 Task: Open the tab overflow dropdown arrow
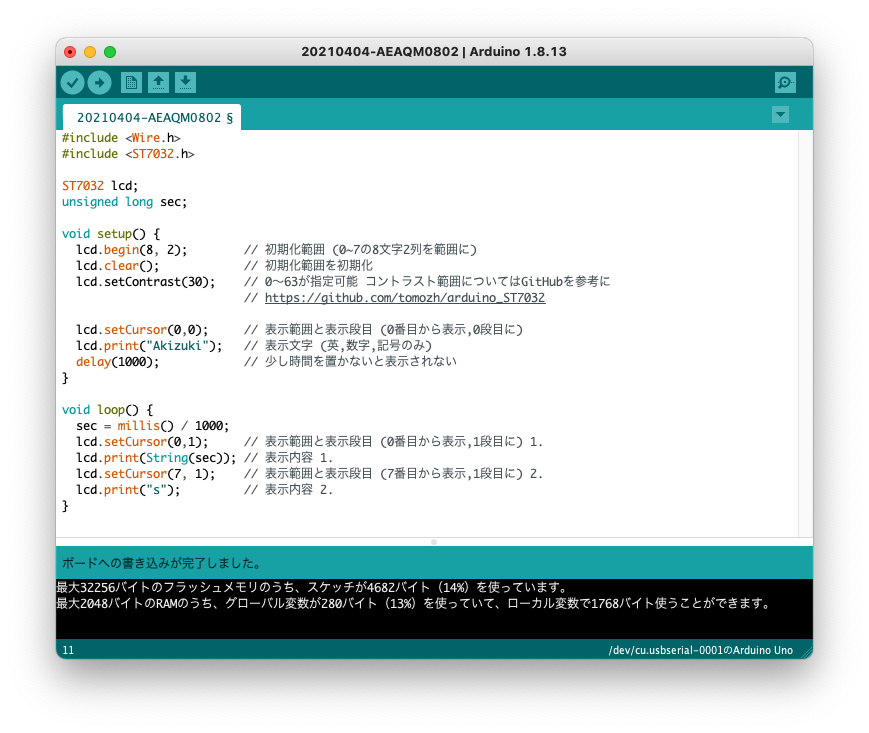coord(781,115)
